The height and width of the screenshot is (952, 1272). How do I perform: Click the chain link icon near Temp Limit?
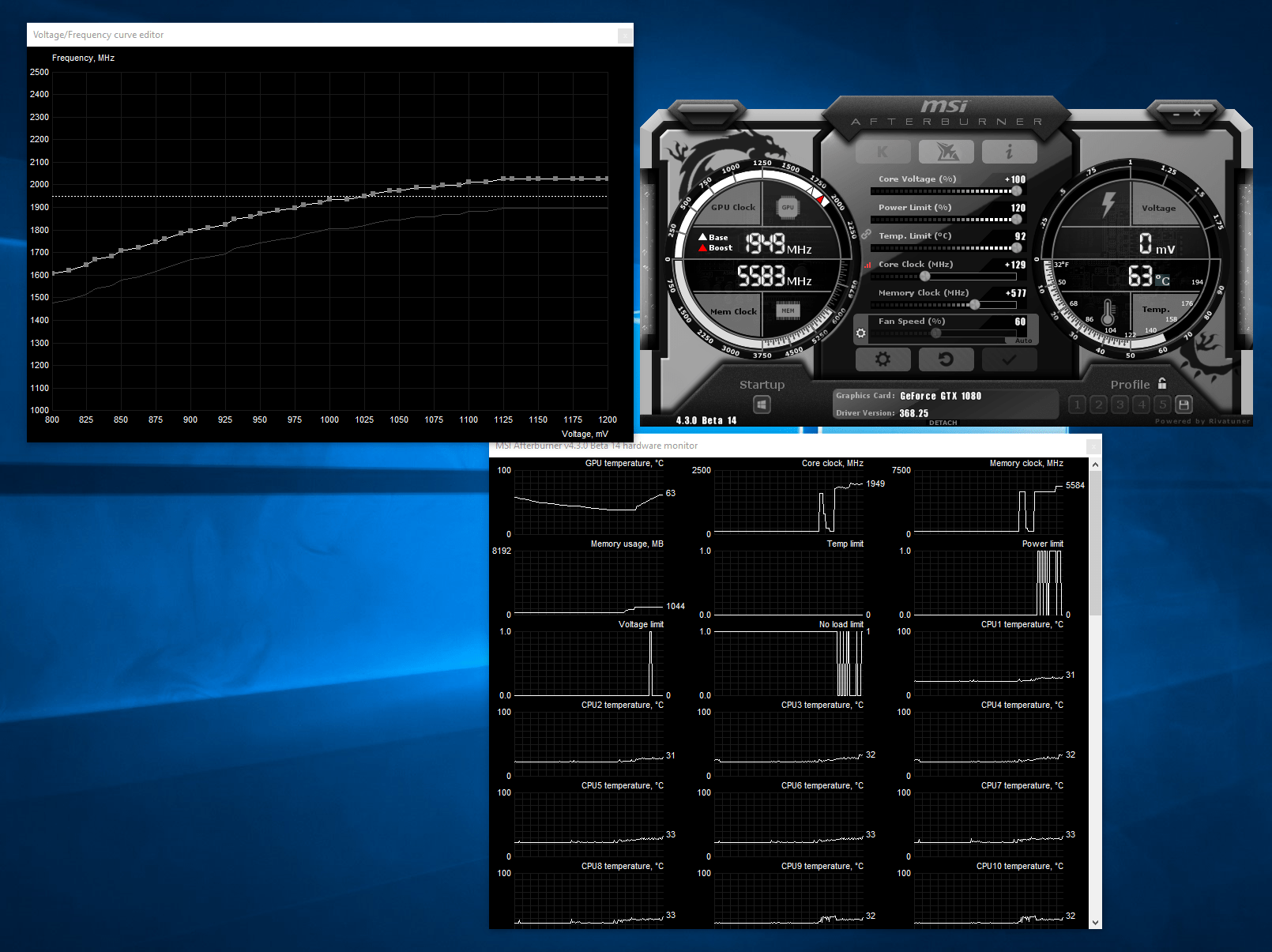(867, 235)
